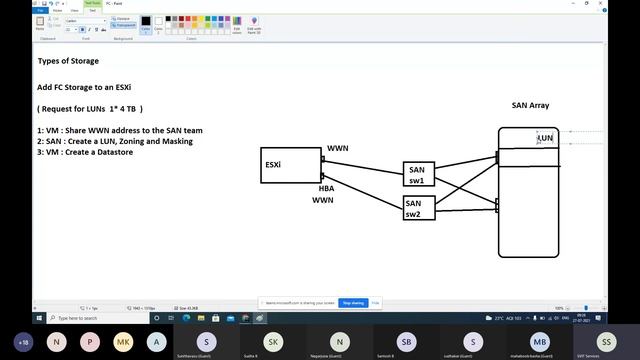Click the 'SAN sw2' switch label
The image size is (640, 360).
coord(413,209)
